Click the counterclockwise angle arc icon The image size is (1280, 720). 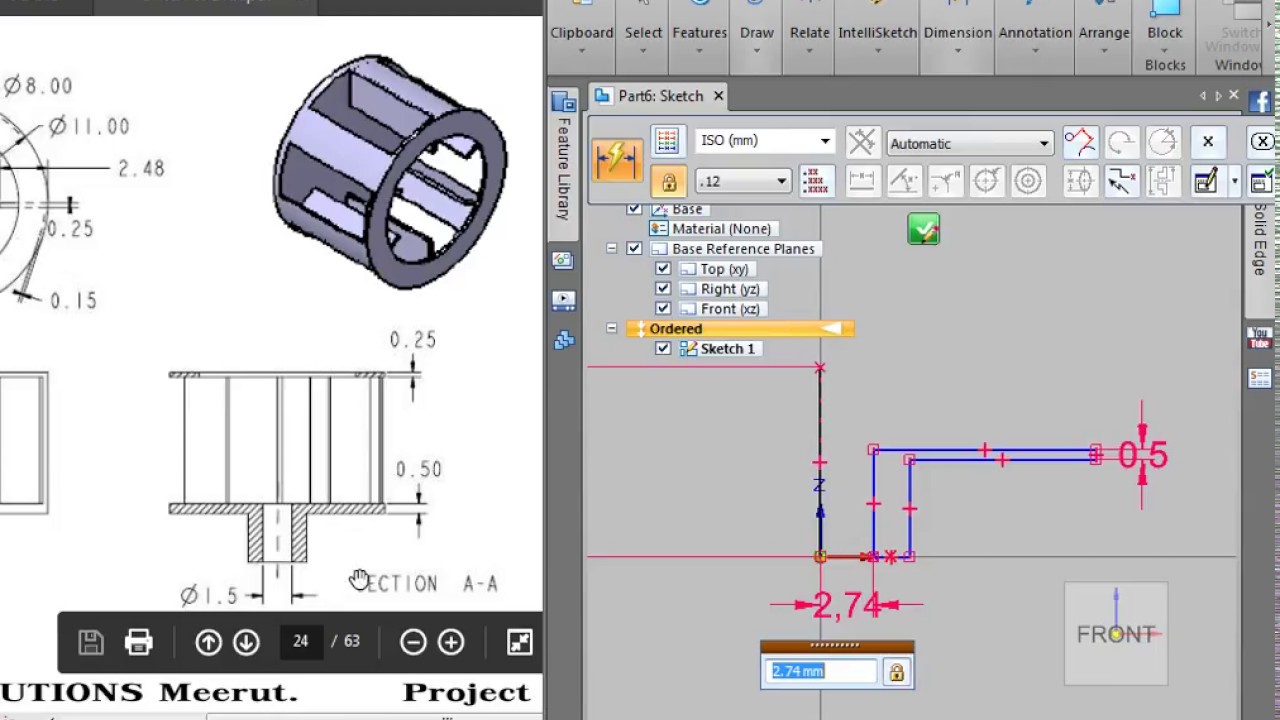click(x=1121, y=142)
